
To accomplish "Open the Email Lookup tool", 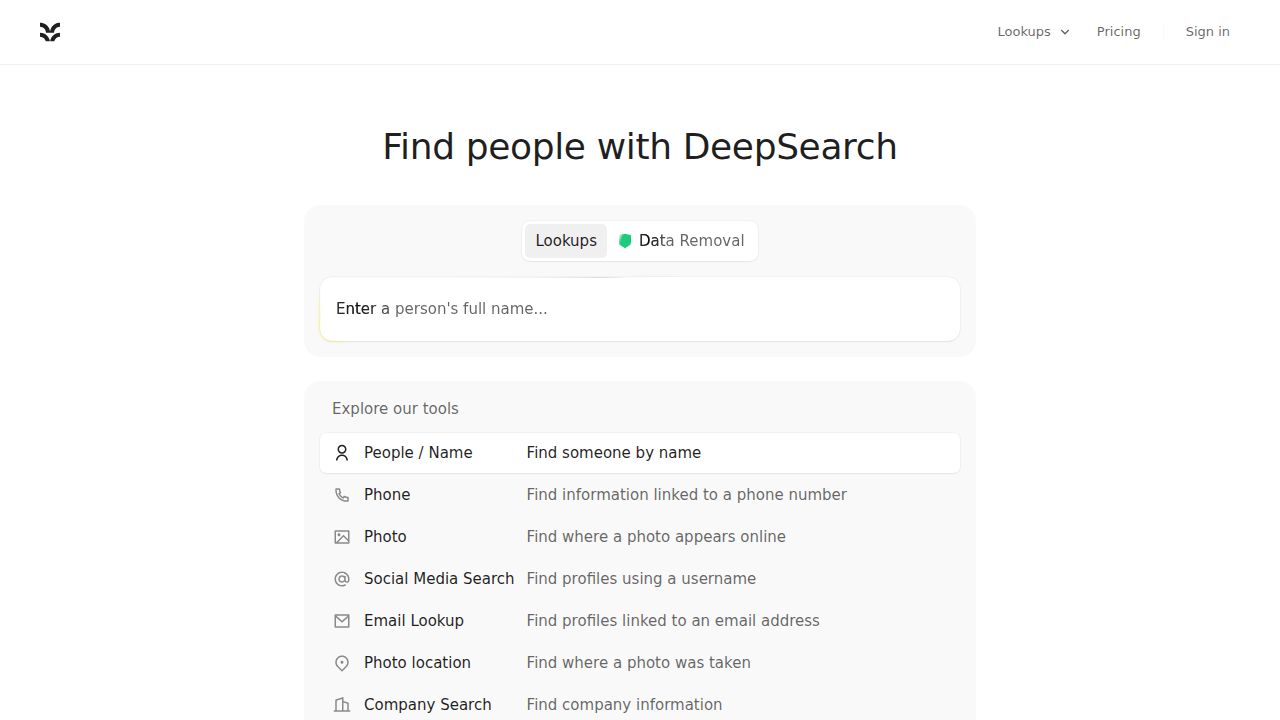I will (640, 621).
